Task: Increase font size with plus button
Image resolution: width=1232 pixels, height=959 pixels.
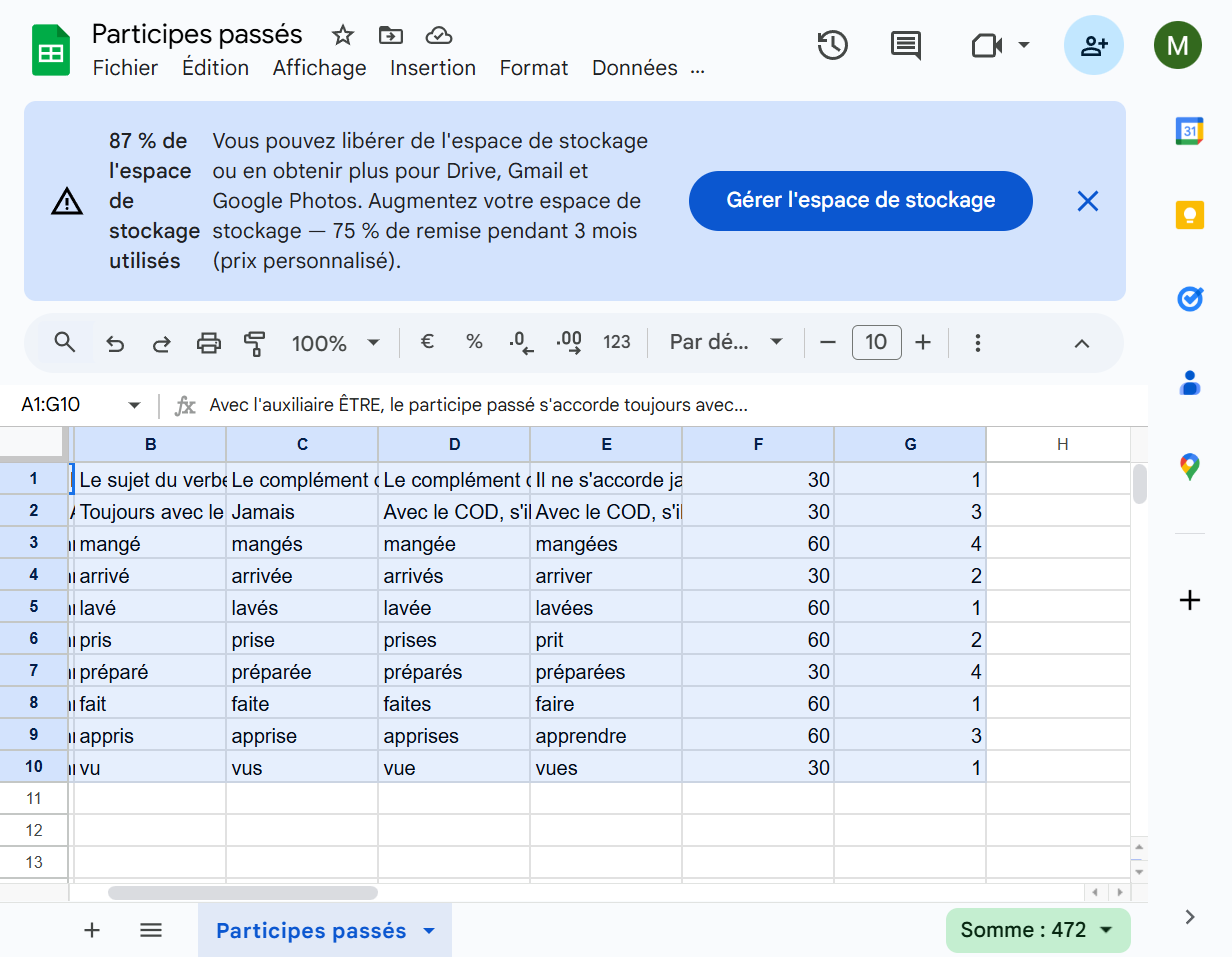Action: coord(923,343)
